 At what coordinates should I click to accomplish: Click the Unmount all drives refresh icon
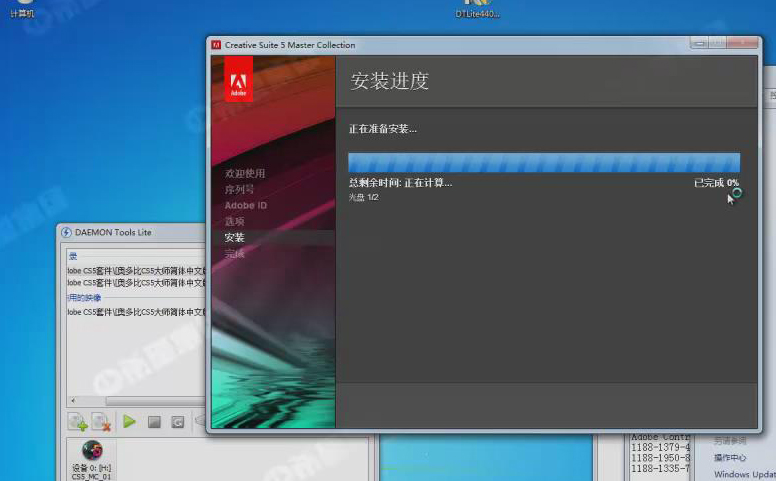[177, 422]
